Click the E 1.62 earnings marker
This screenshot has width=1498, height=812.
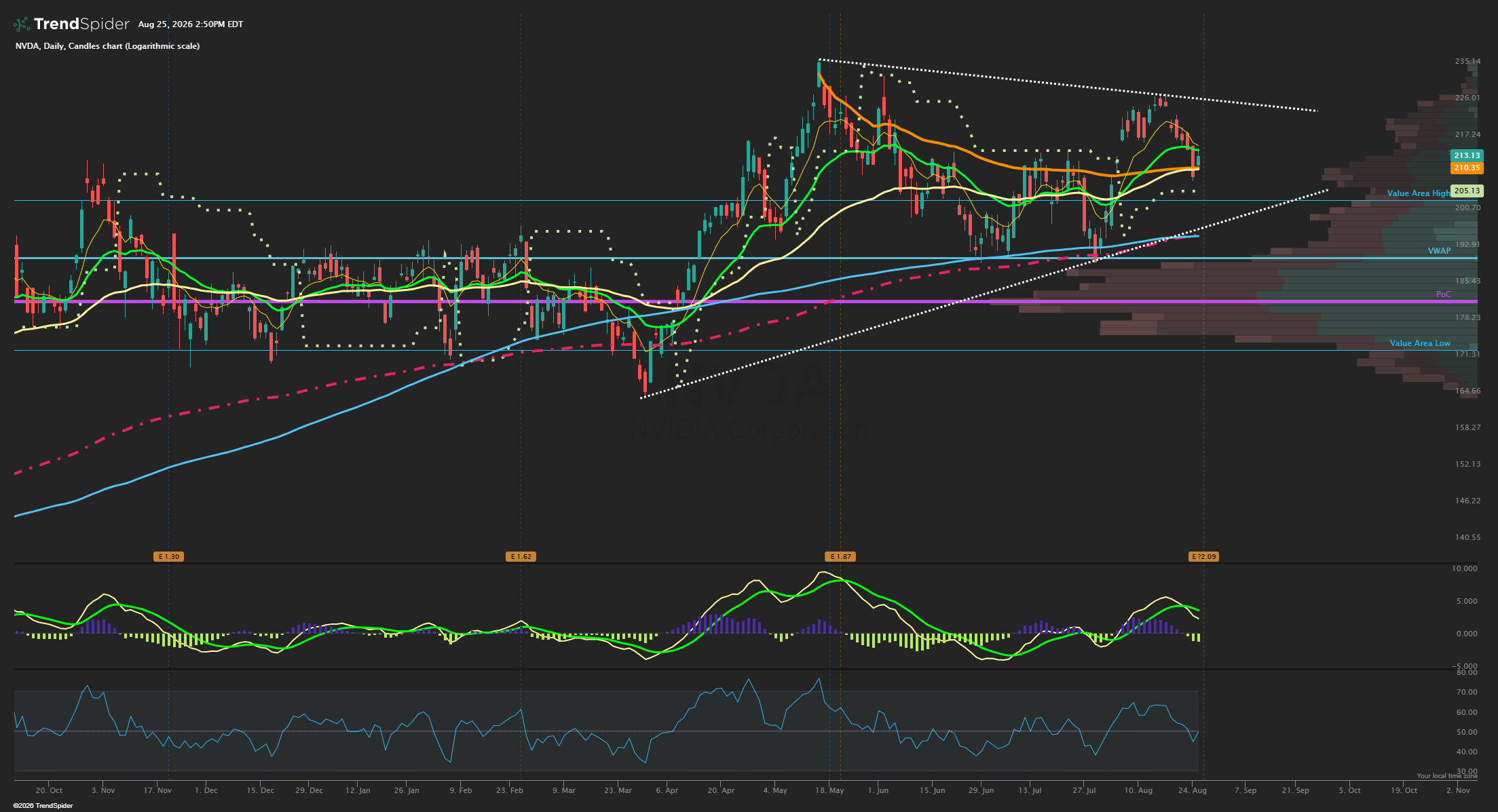521,557
